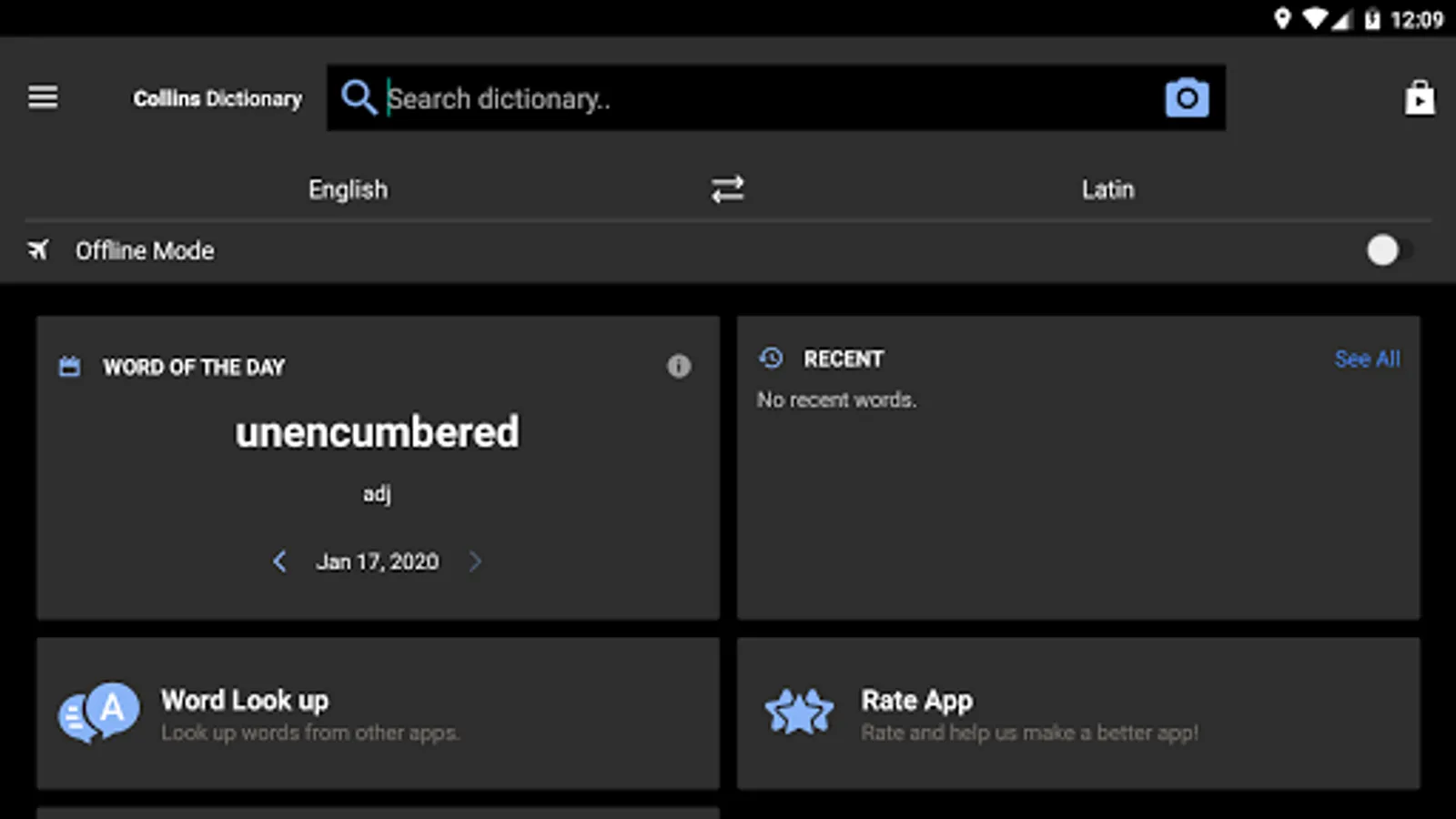Click the Rate App title text

tap(916, 701)
